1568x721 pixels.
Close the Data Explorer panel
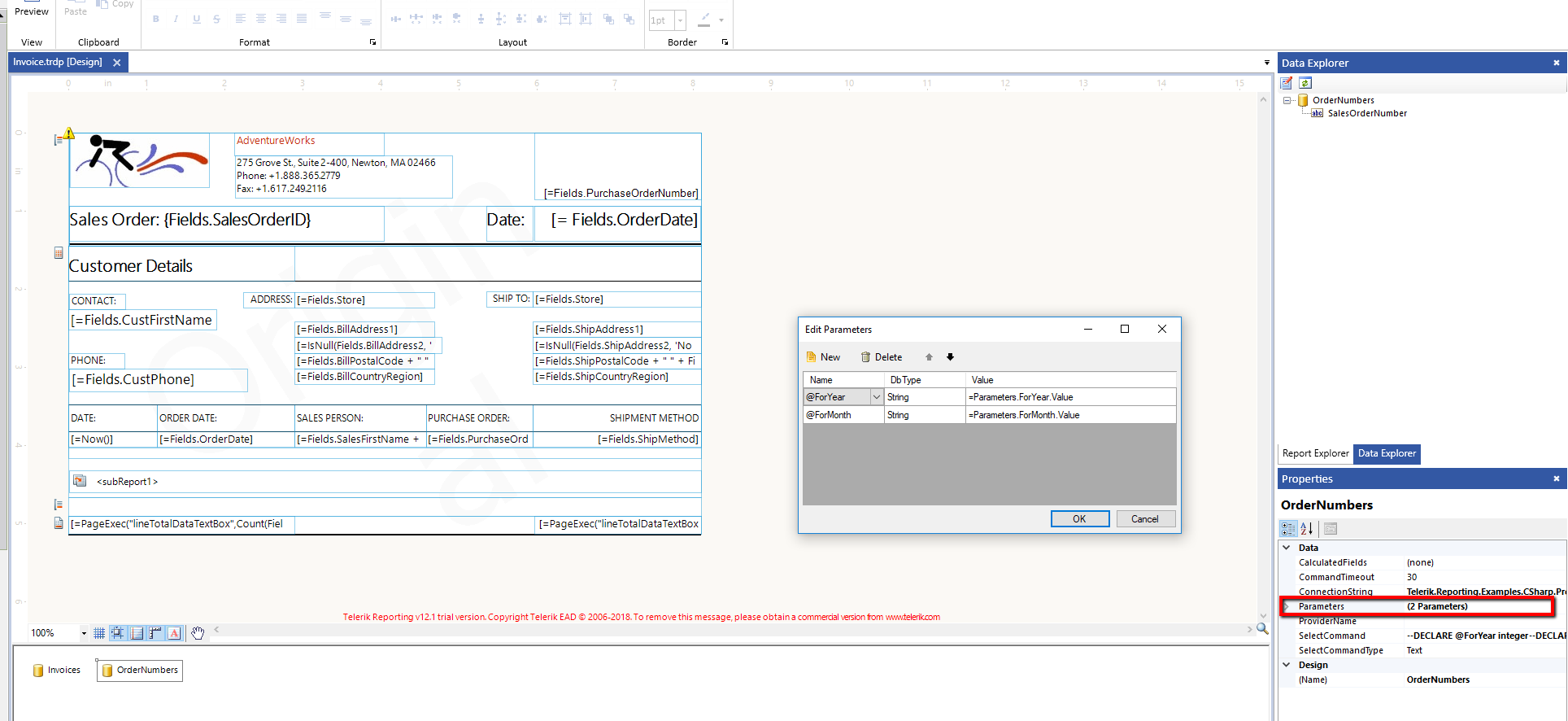pos(1557,63)
